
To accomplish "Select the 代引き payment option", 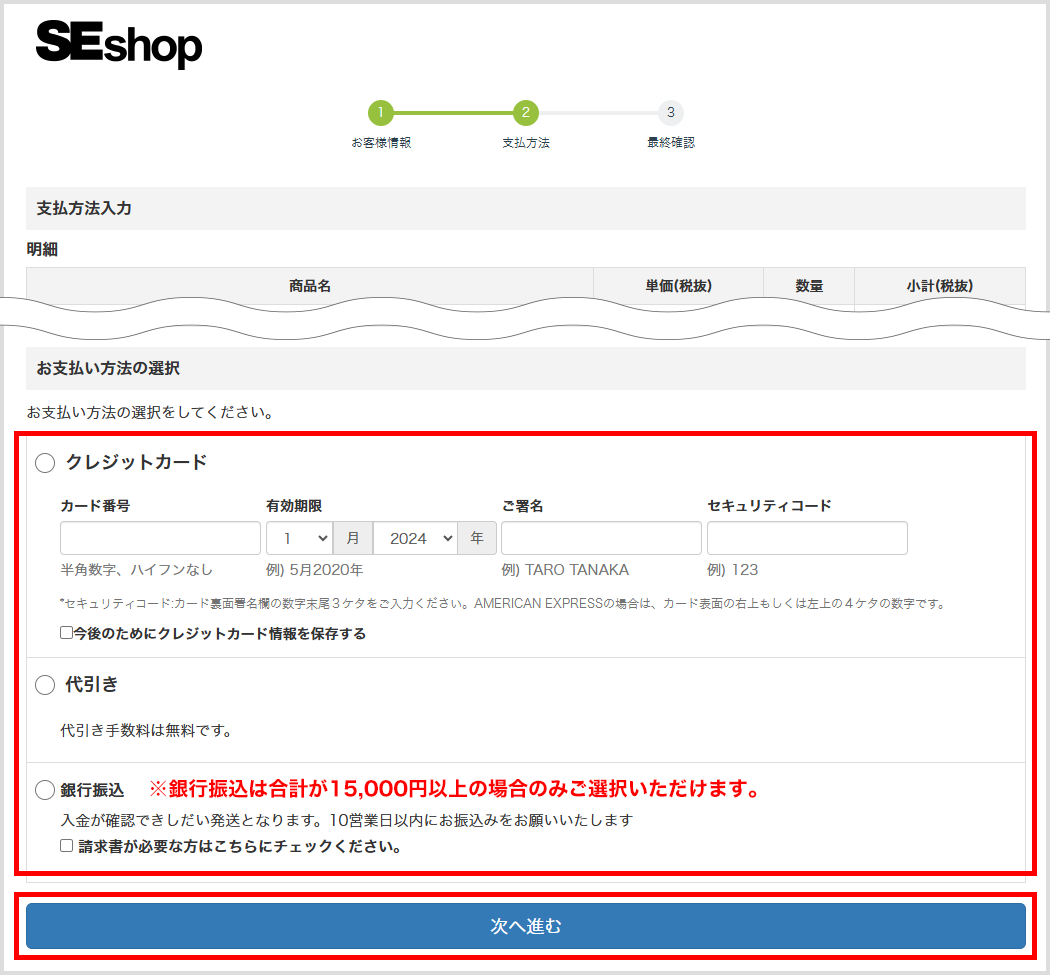I will point(44,685).
